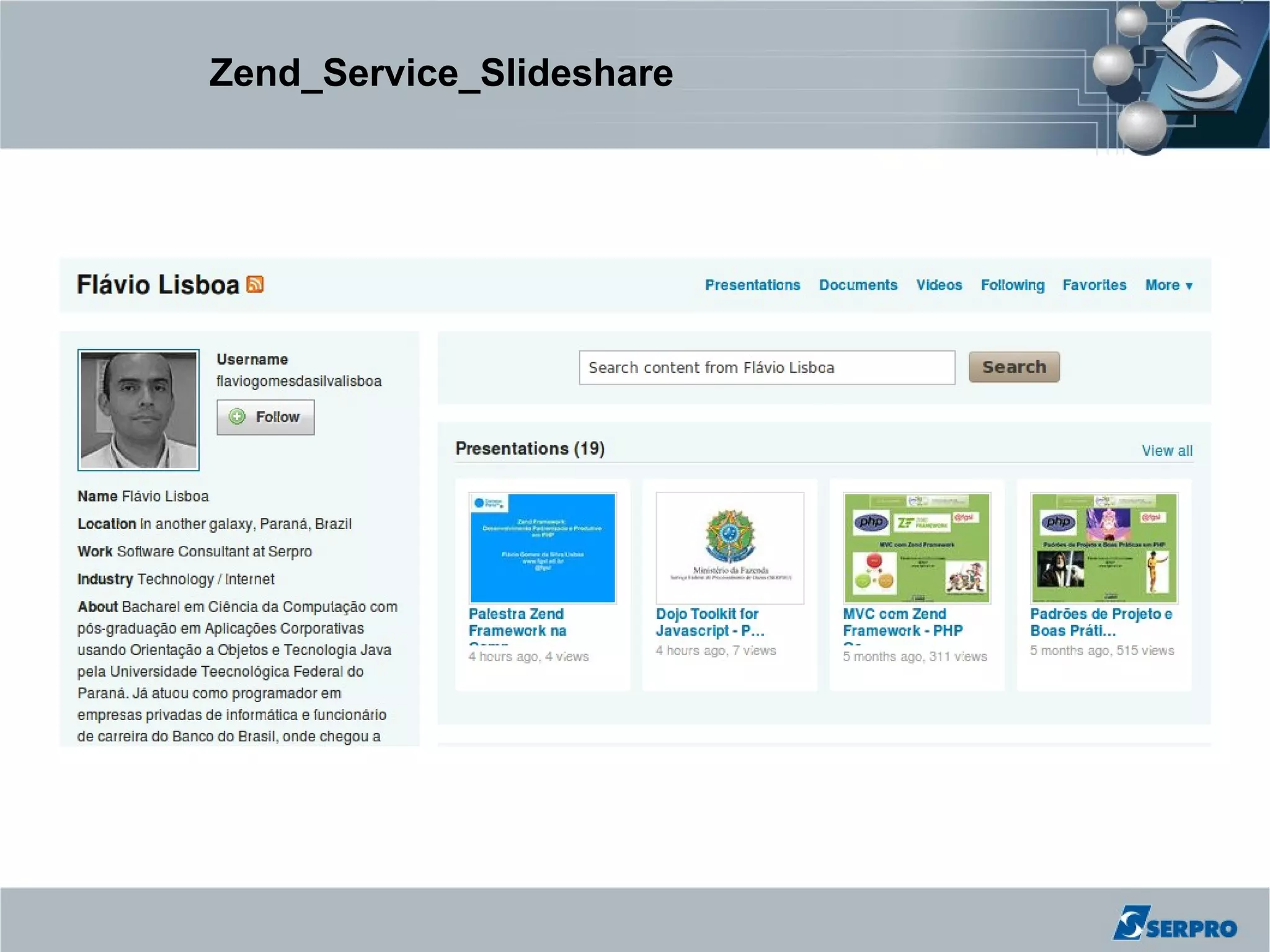The height and width of the screenshot is (952, 1270).
Task: Click the Industry Technology / Internet line
Action: coord(175,579)
